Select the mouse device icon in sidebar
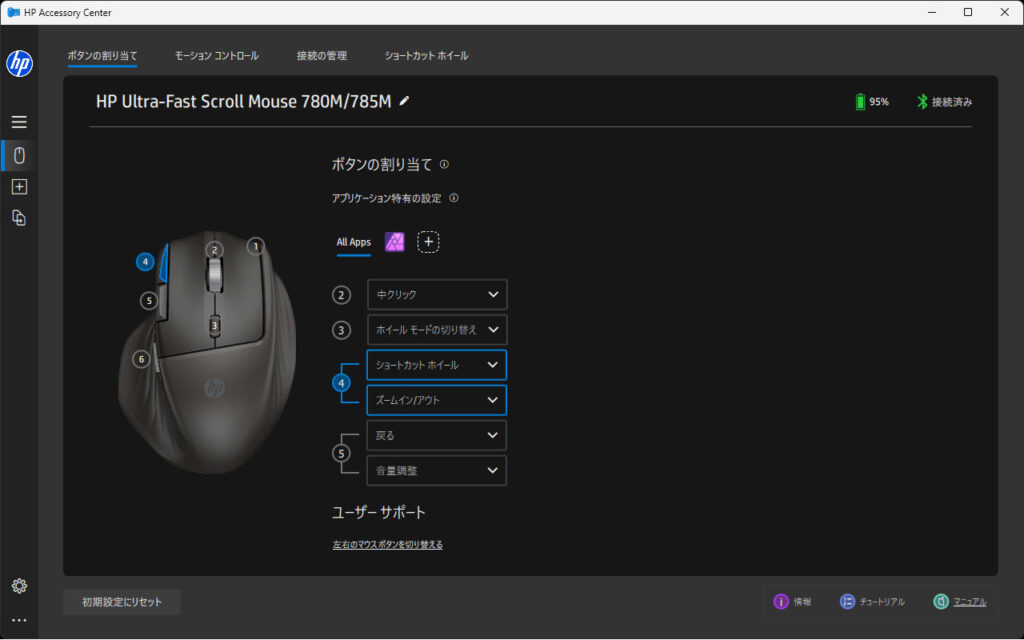Image resolution: width=1024 pixels, height=640 pixels. [x=19, y=155]
